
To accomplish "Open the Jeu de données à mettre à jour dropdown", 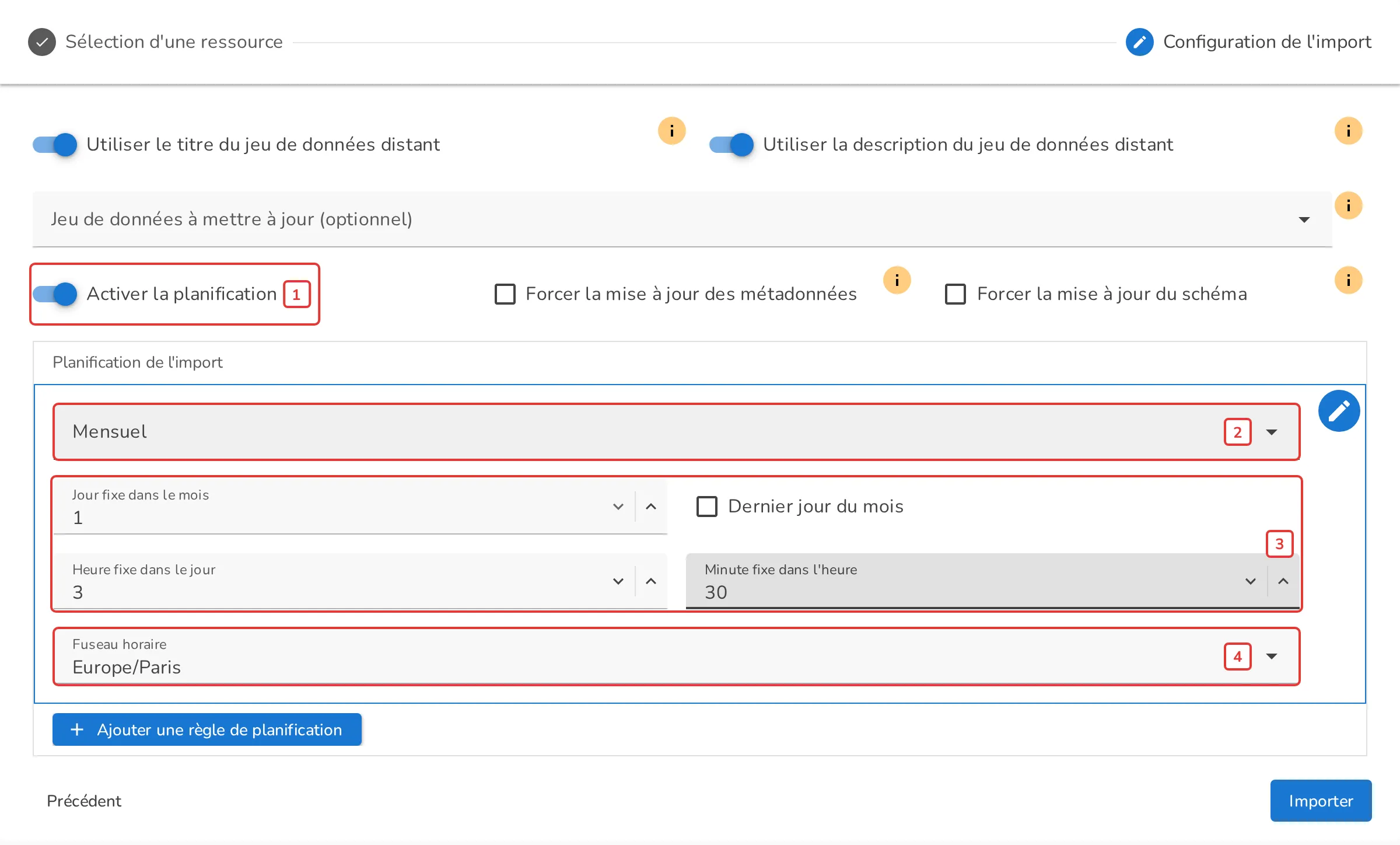I will [682, 219].
